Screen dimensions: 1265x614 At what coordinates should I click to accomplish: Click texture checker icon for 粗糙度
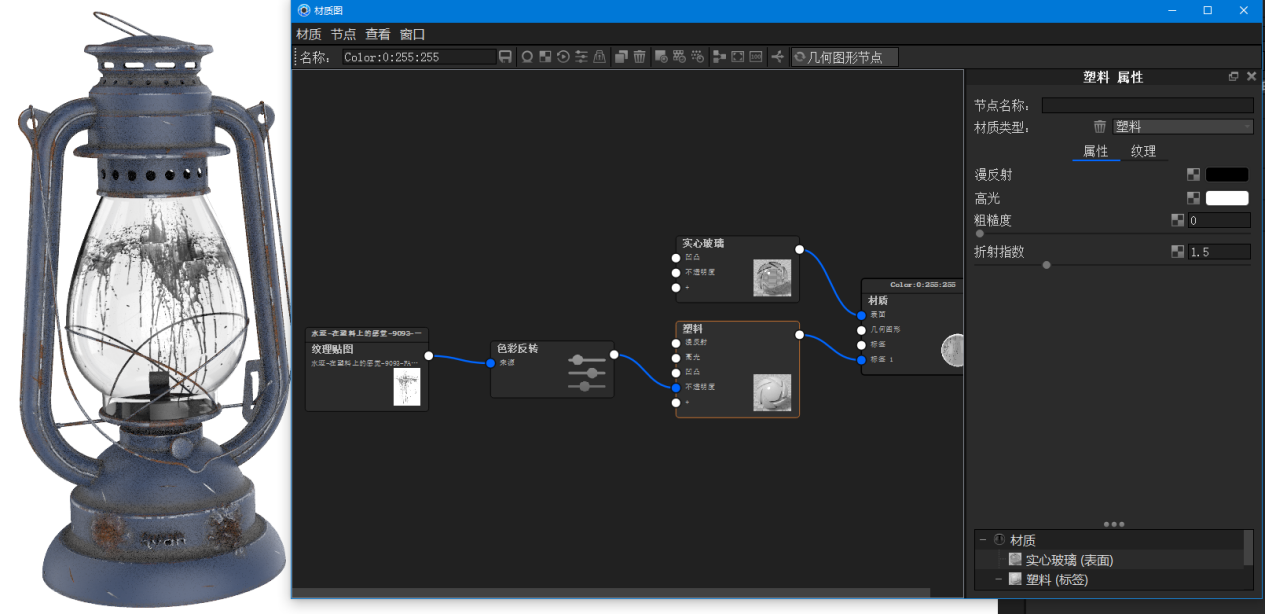tap(1178, 220)
